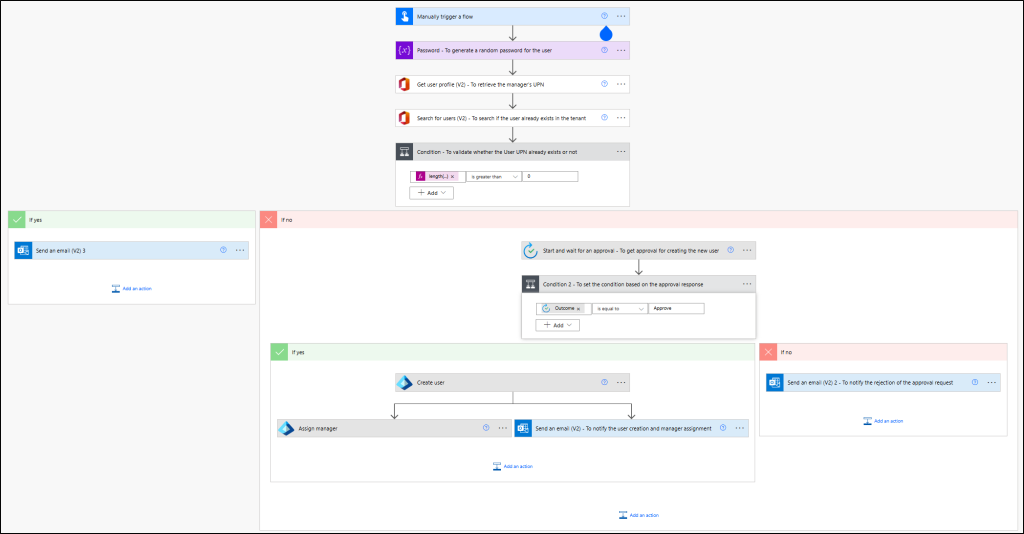The height and width of the screenshot is (534, 1024).
Task: Click the Assign manager Azure AD icon
Action: [x=286, y=428]
